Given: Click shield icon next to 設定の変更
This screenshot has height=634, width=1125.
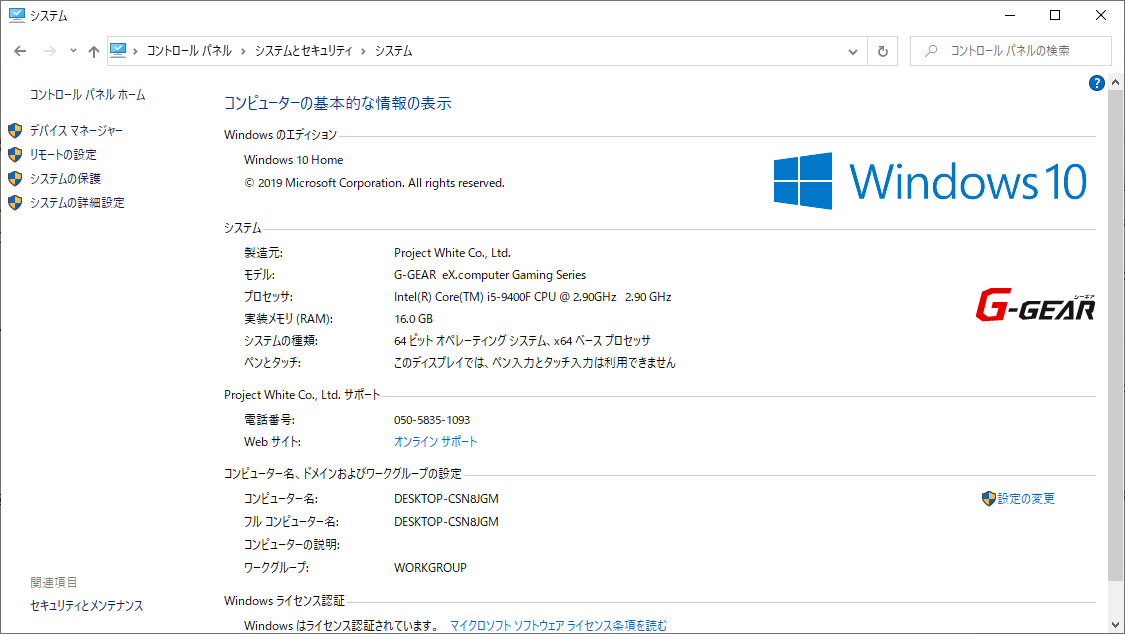Looking at the screenshot, I should (x=989, y=498).
